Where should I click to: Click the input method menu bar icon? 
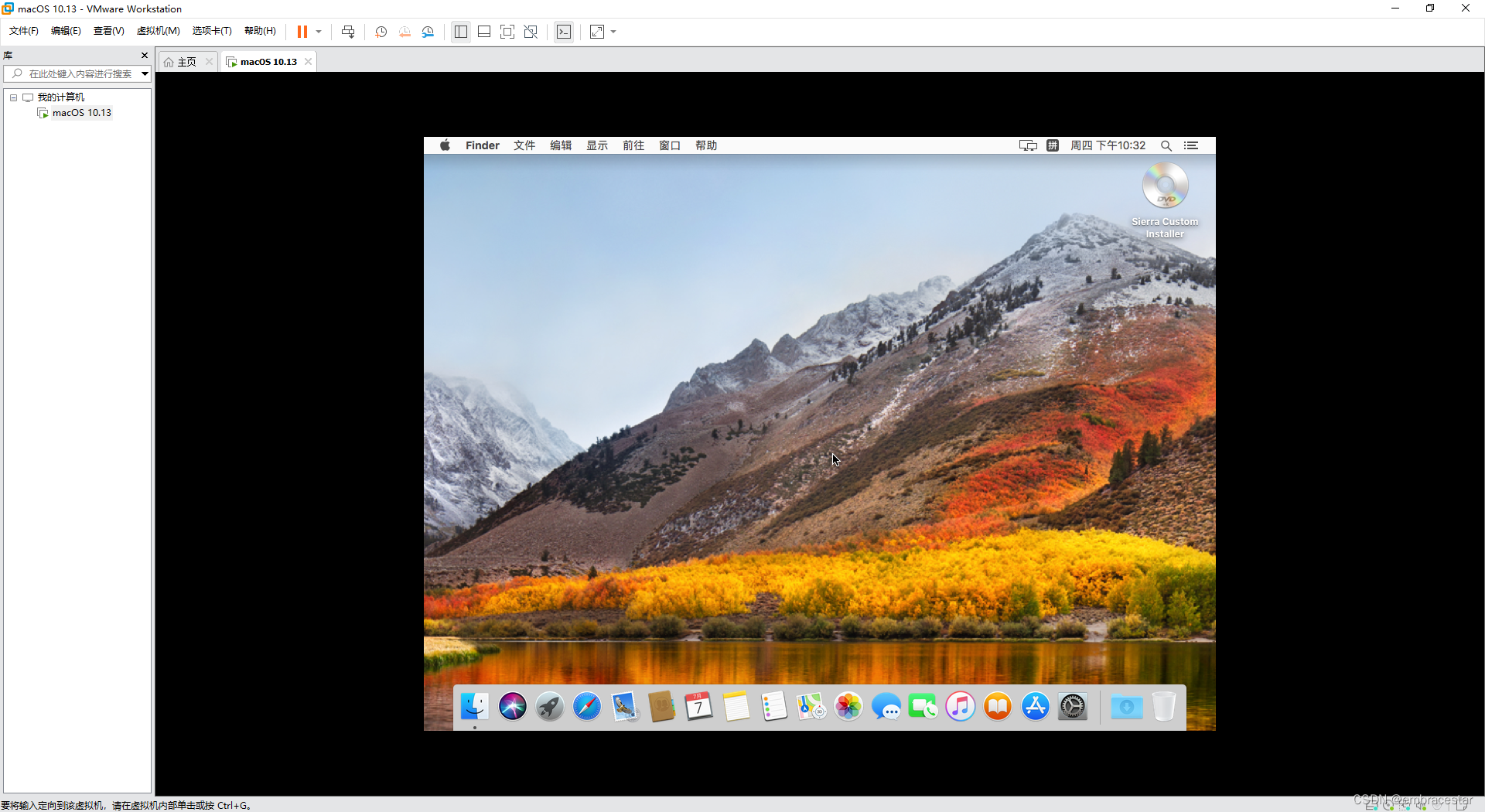click(x=1053, y=145)
